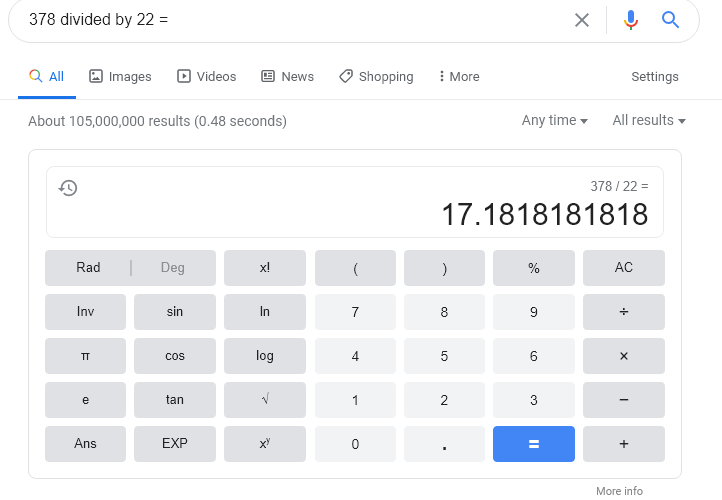Click the blue equals button
The image size is (722, 500).
(534, 444)
